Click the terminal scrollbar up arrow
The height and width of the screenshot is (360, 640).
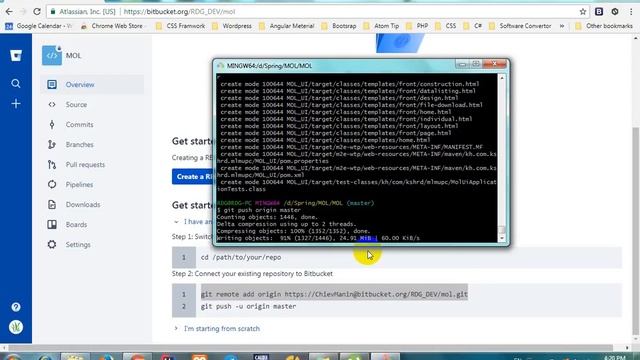pos(502,78)
